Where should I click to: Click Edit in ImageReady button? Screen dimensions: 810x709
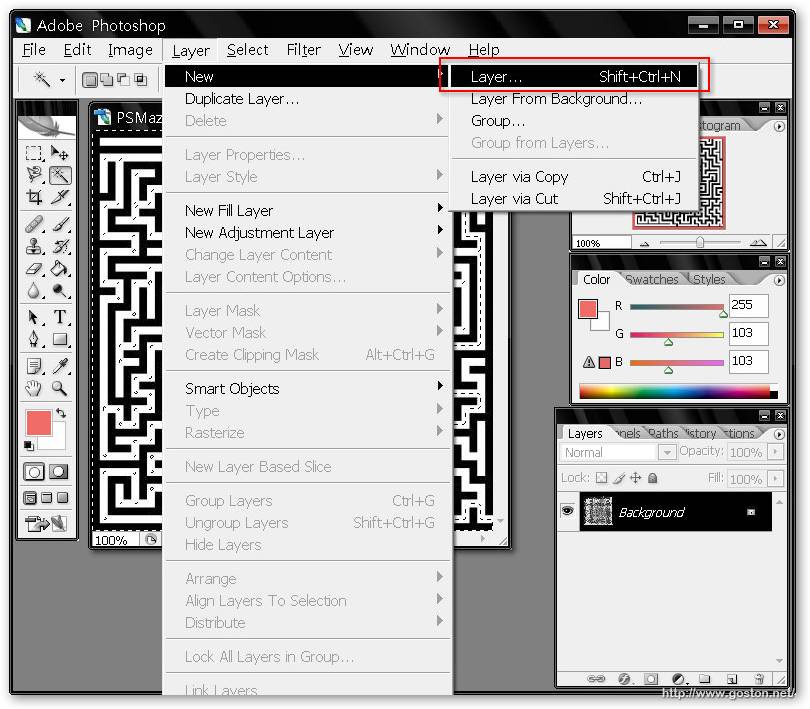(x=46, y=524)
